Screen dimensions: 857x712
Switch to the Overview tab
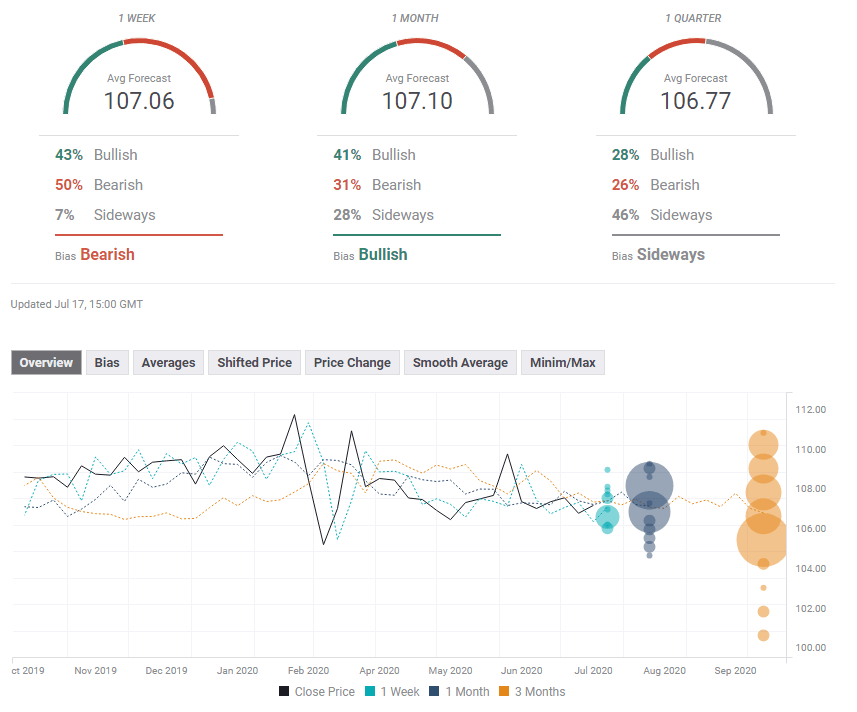pyautogui.click(x=46, y=363)
